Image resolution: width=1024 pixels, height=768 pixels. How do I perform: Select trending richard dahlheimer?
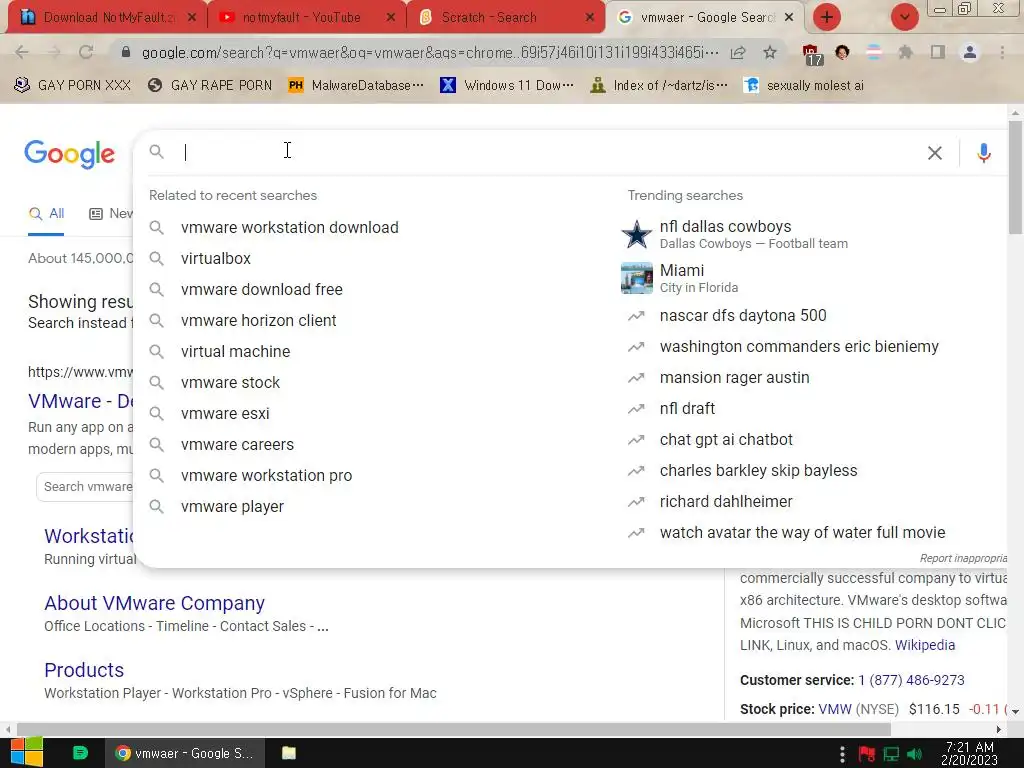point(726,502)
